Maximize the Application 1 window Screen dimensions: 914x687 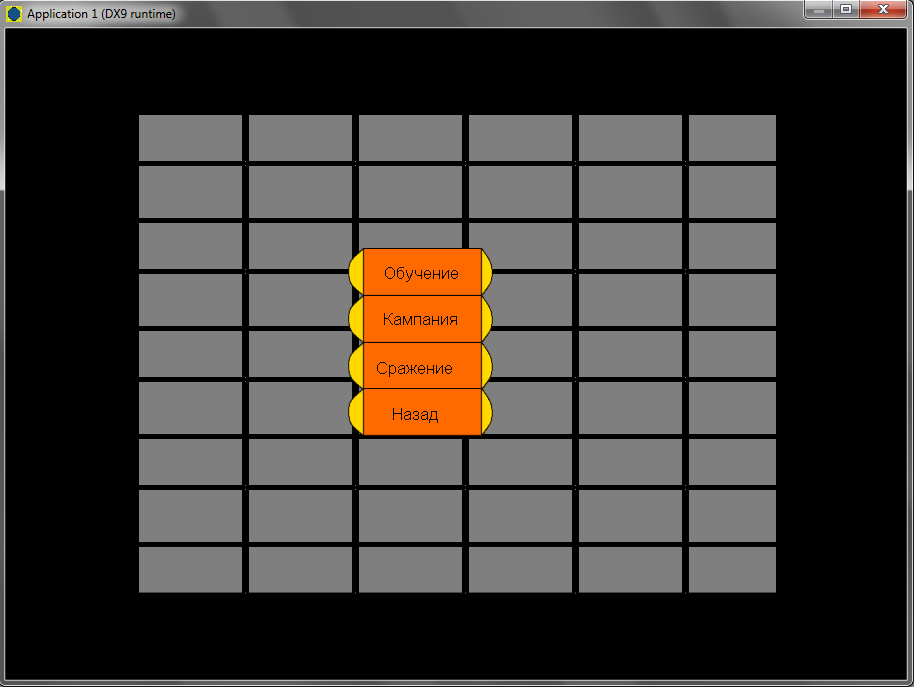[x=846, y=9]
